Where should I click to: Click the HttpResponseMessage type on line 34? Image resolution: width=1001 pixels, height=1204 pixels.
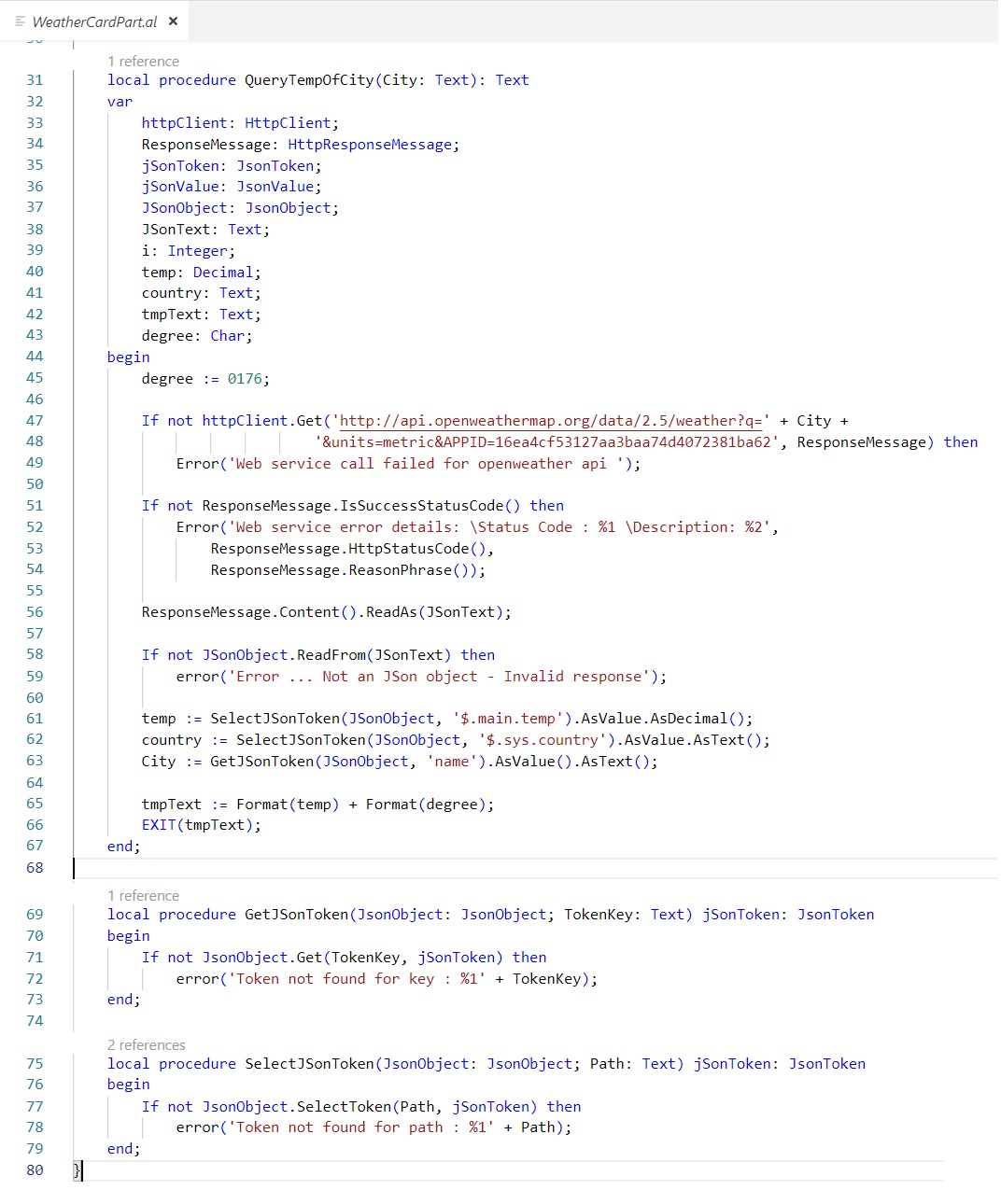(370, 145)
